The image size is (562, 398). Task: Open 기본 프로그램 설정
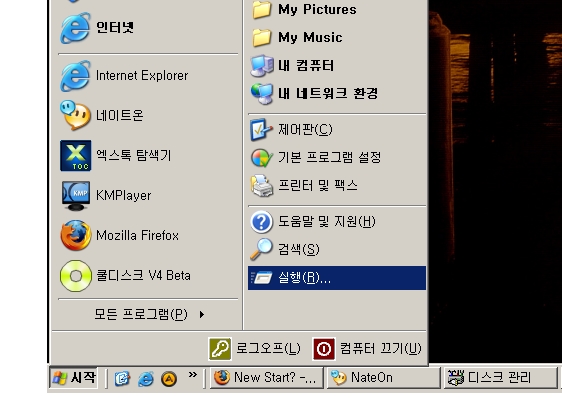coord(337,157)
